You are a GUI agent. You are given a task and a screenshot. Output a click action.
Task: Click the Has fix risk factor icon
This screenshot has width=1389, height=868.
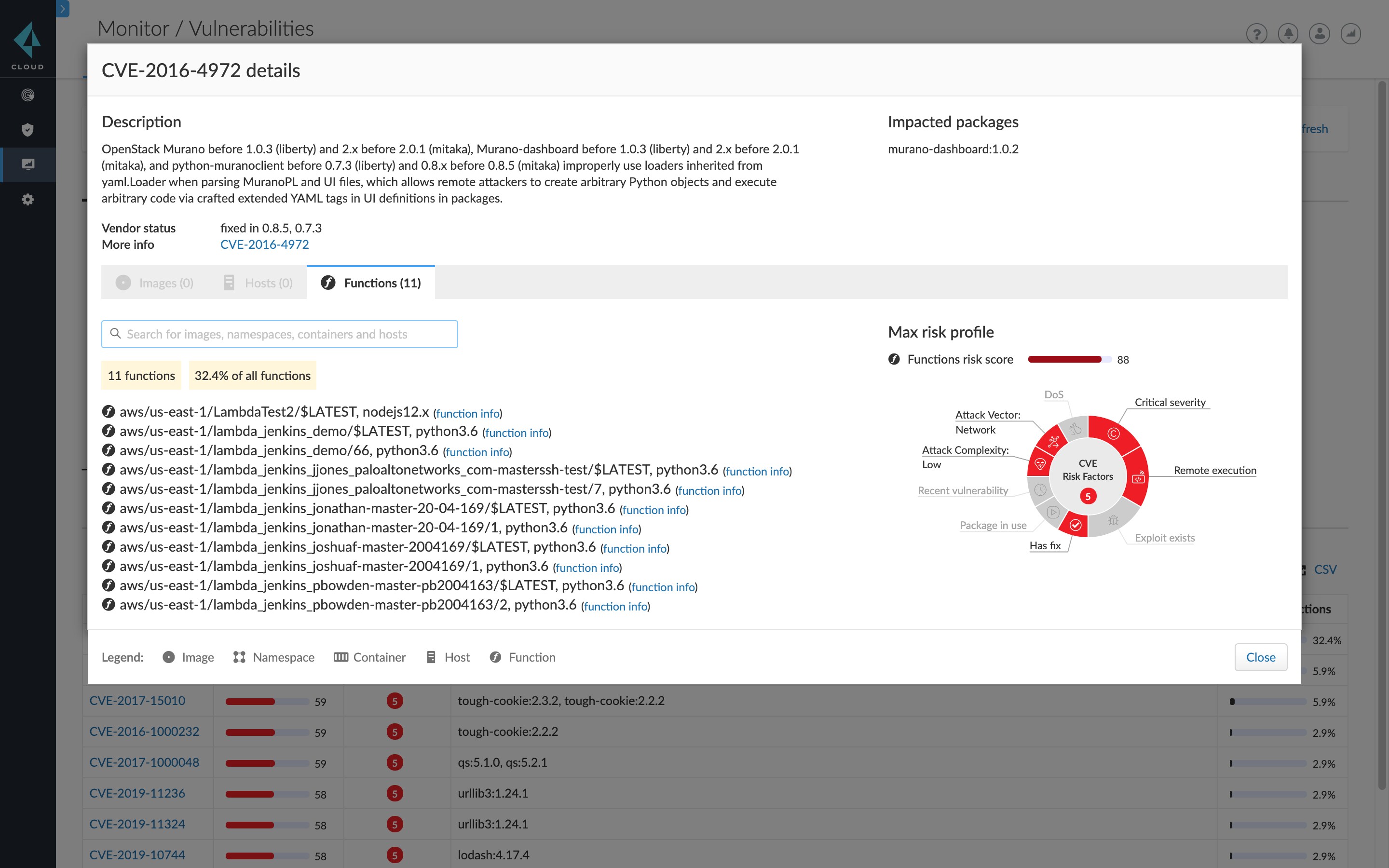pos(1075,525)
